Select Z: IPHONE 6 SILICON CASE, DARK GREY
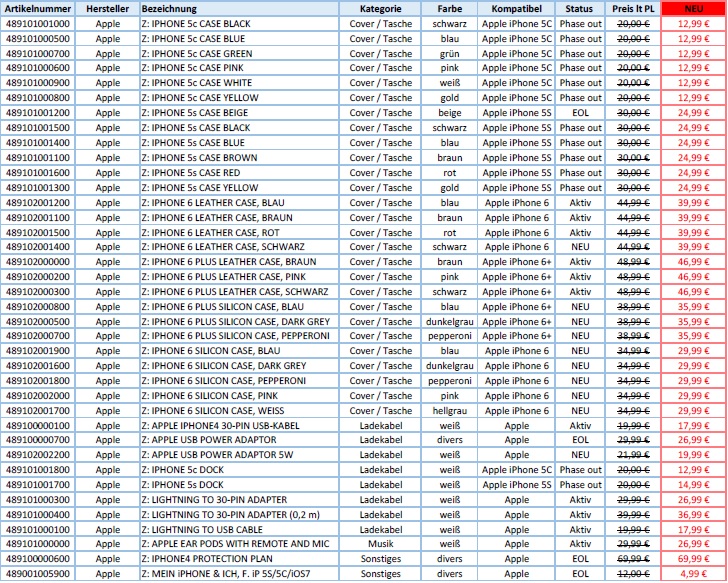This screenshot has height=583, width=728. (x=239, y=365)
